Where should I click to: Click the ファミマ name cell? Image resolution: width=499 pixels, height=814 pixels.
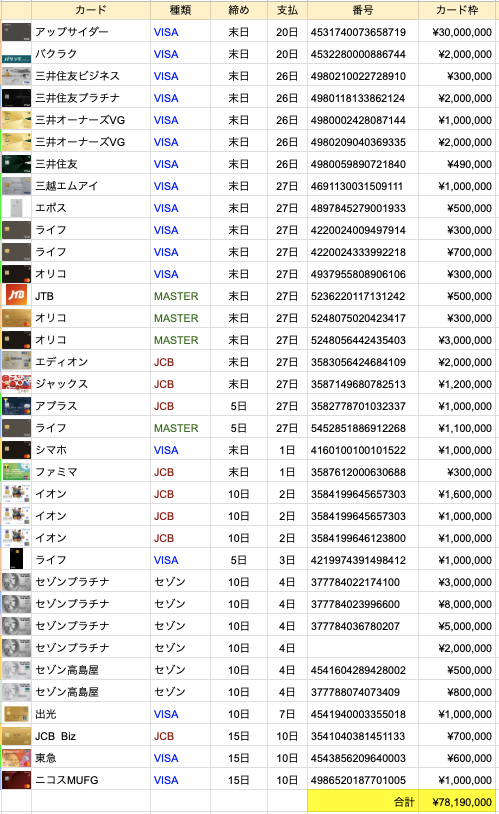[91, 472]
